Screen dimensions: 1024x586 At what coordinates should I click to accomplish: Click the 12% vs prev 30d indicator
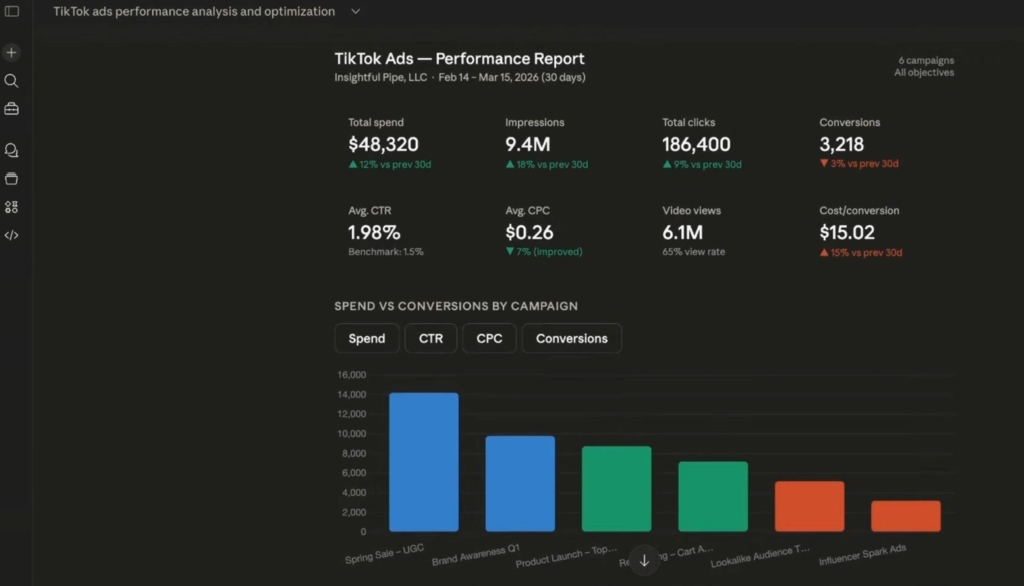(x=390, y=164)
